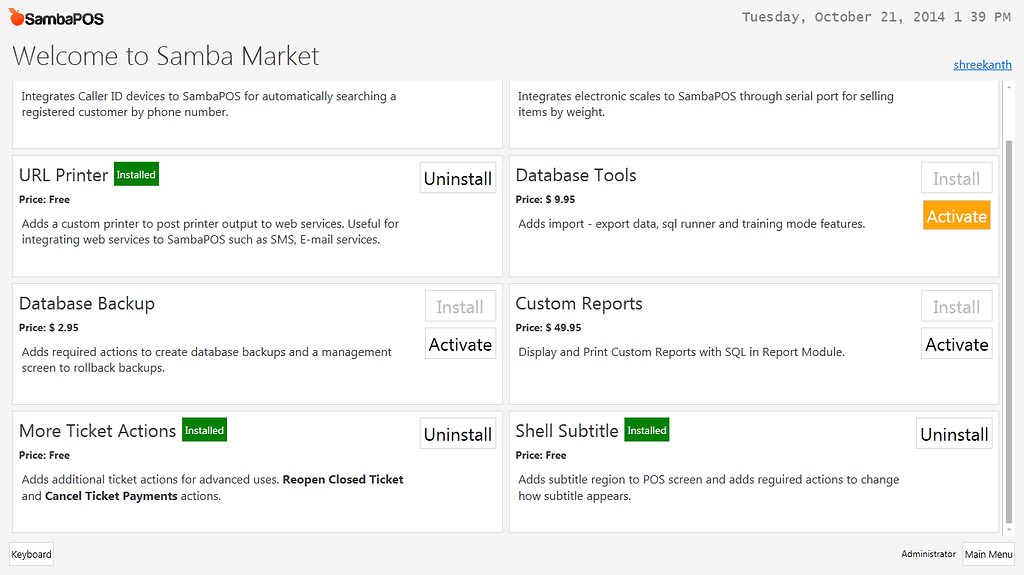Open the shreekanth account link
Image resolution: width=1024 pixels, height=575 pixels.
pyautogui.click(x=982, y=65)
